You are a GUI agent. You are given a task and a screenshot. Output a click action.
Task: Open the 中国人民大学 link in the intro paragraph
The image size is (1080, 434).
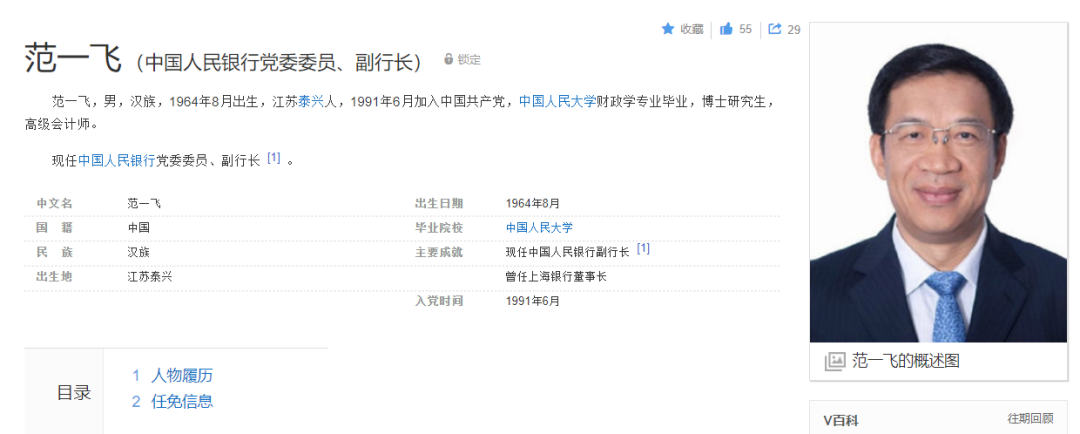[x=557, y=101]
